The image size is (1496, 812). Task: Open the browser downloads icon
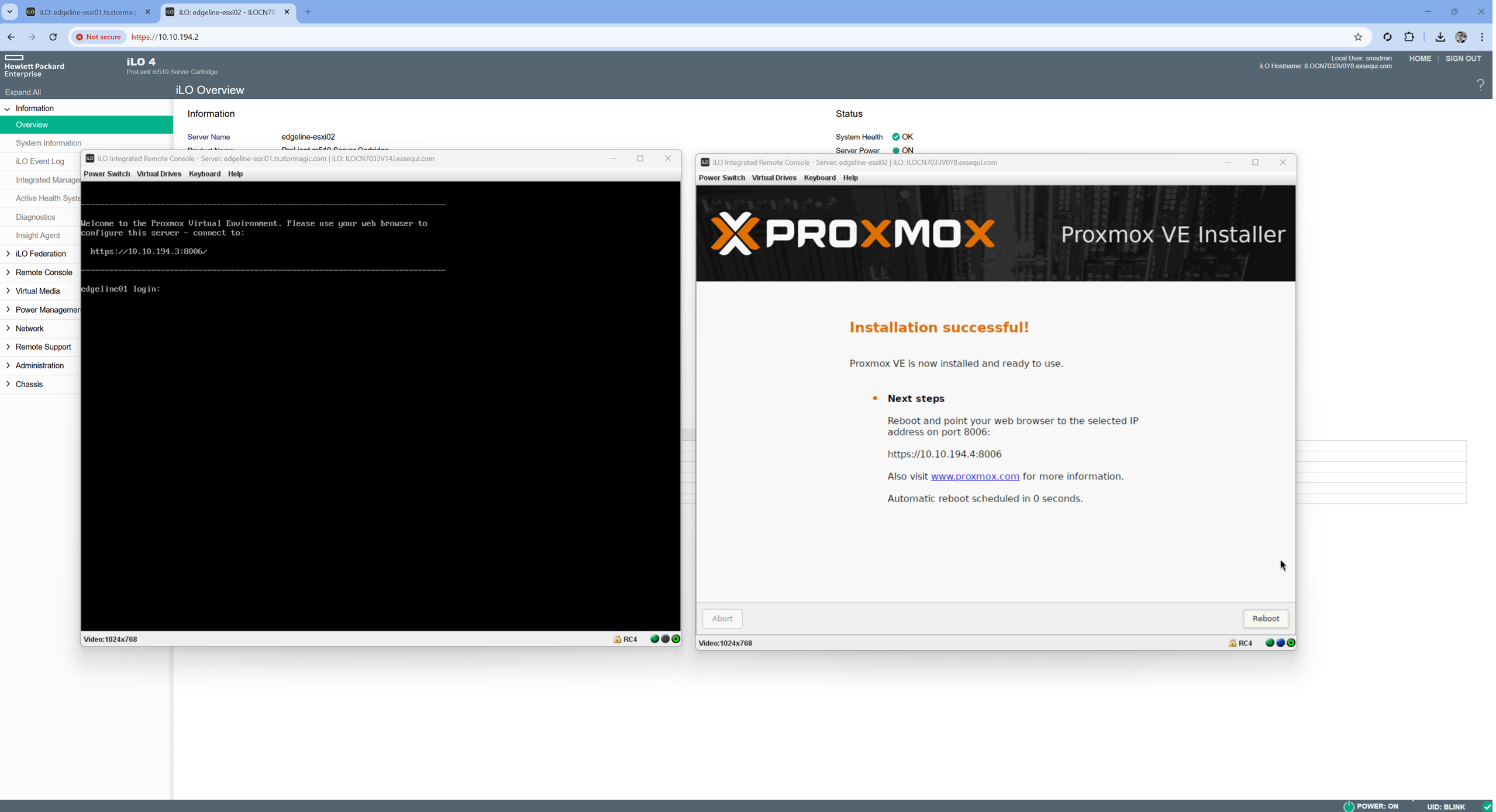pyautogui.click(x=1439, y=37)
